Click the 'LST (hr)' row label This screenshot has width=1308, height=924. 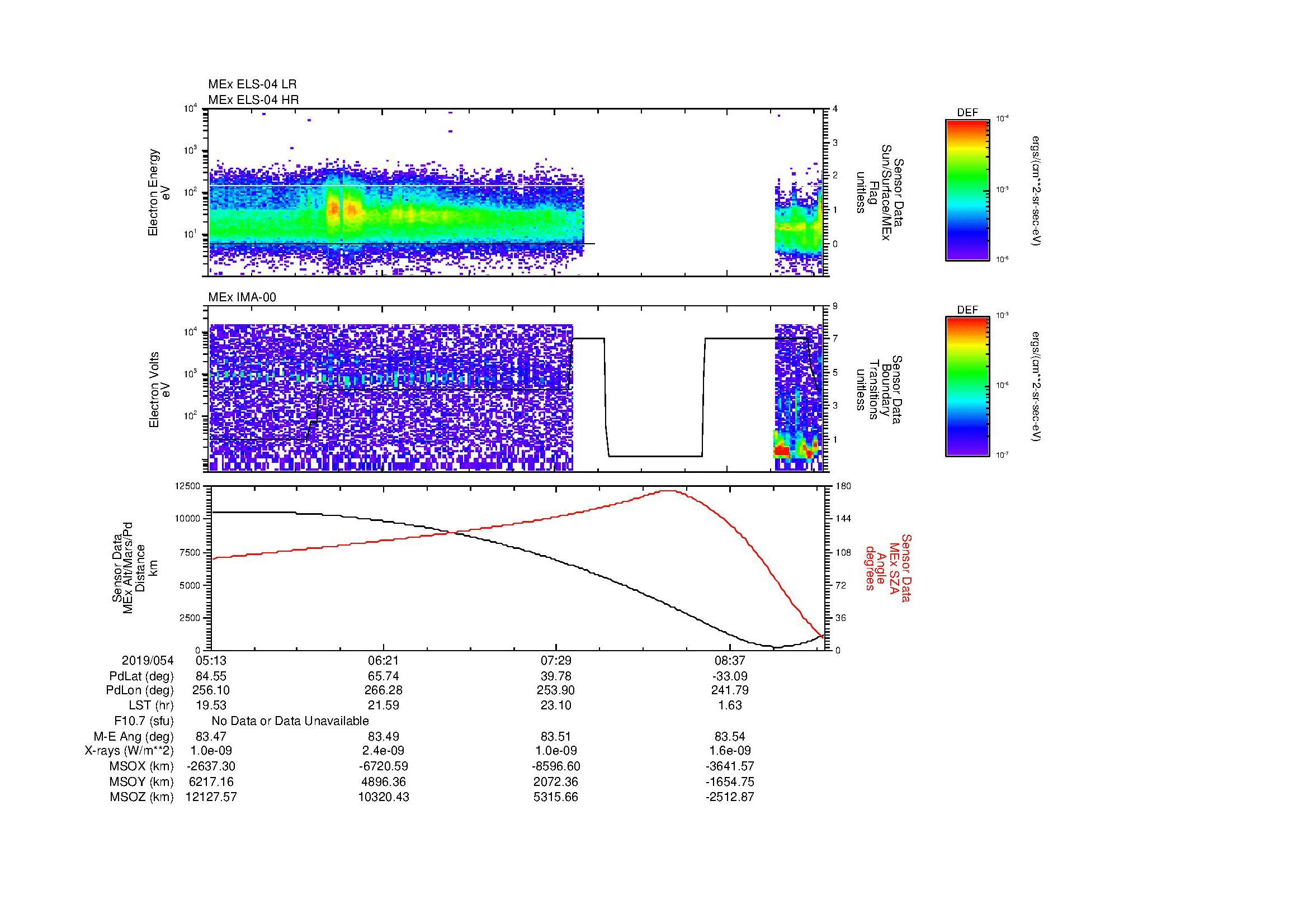151,706
